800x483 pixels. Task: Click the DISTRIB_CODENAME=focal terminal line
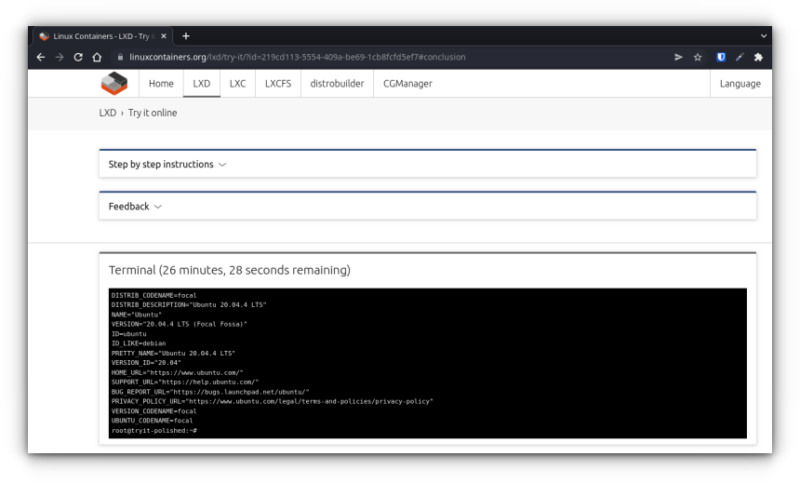(x=154, y=295)
